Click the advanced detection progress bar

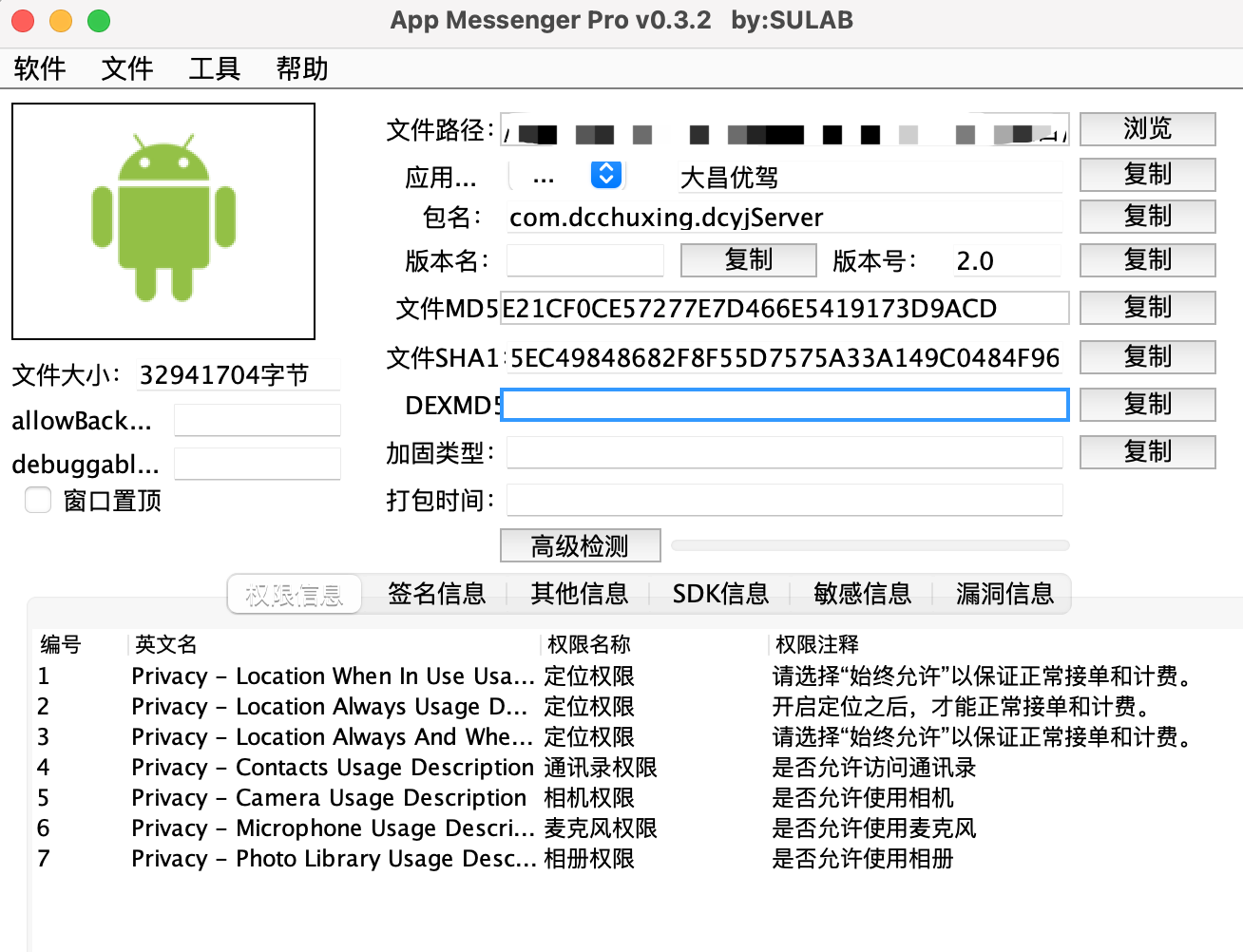(x=870, y=545)
